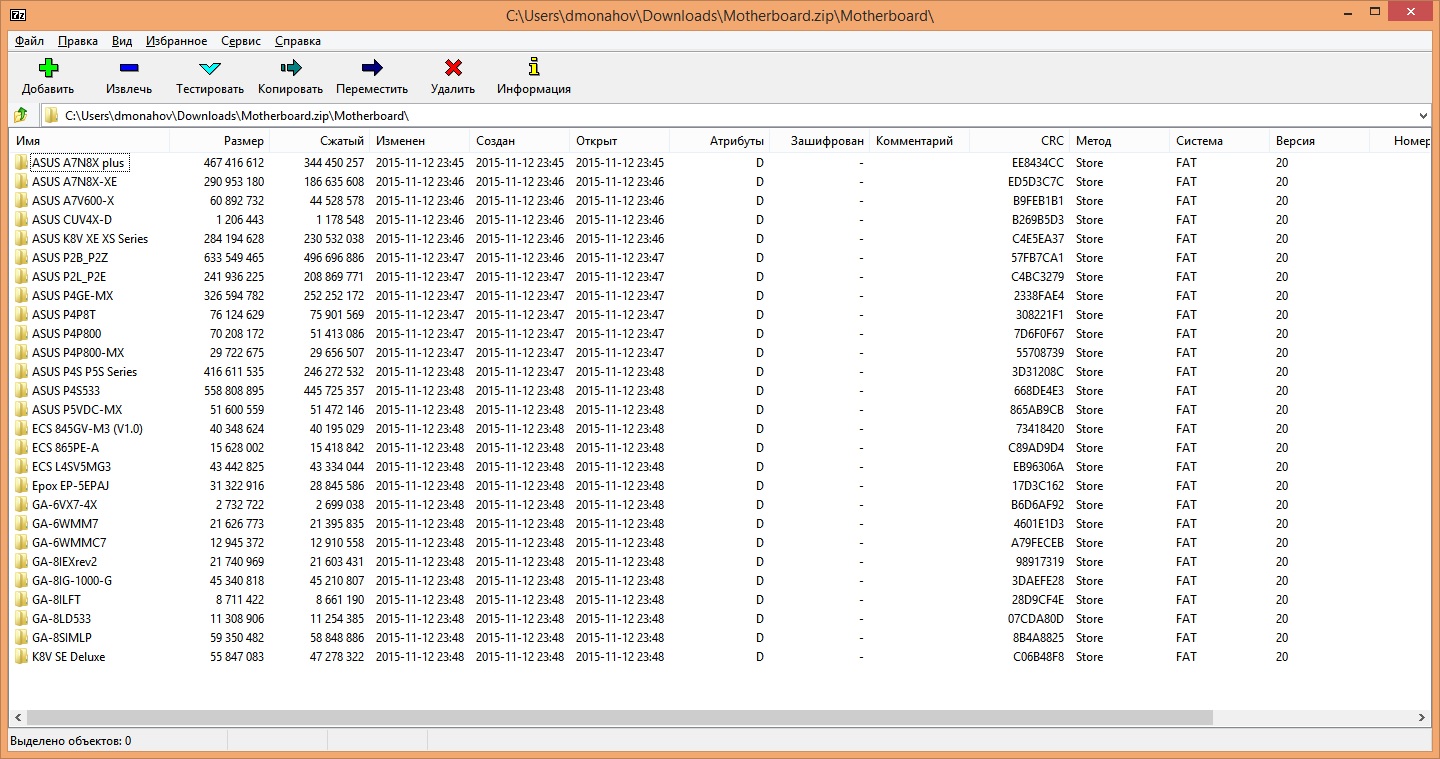Image resolution: width=1440 pixels, height=759 pixels.
Task: Select the K8V SE Deluxe folder icon
Action: 21,656
